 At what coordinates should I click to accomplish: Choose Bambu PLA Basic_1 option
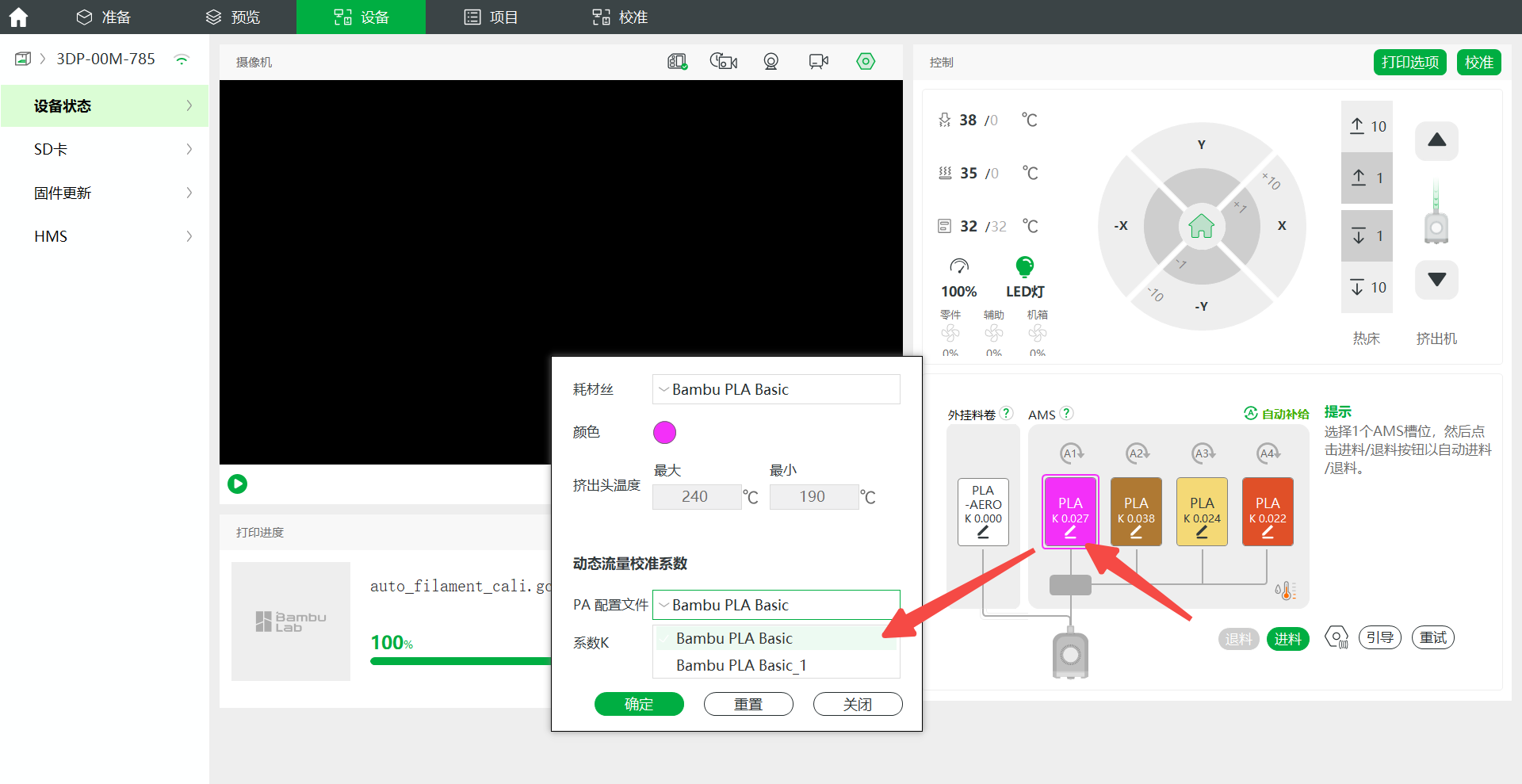click(x=776, y=665)
